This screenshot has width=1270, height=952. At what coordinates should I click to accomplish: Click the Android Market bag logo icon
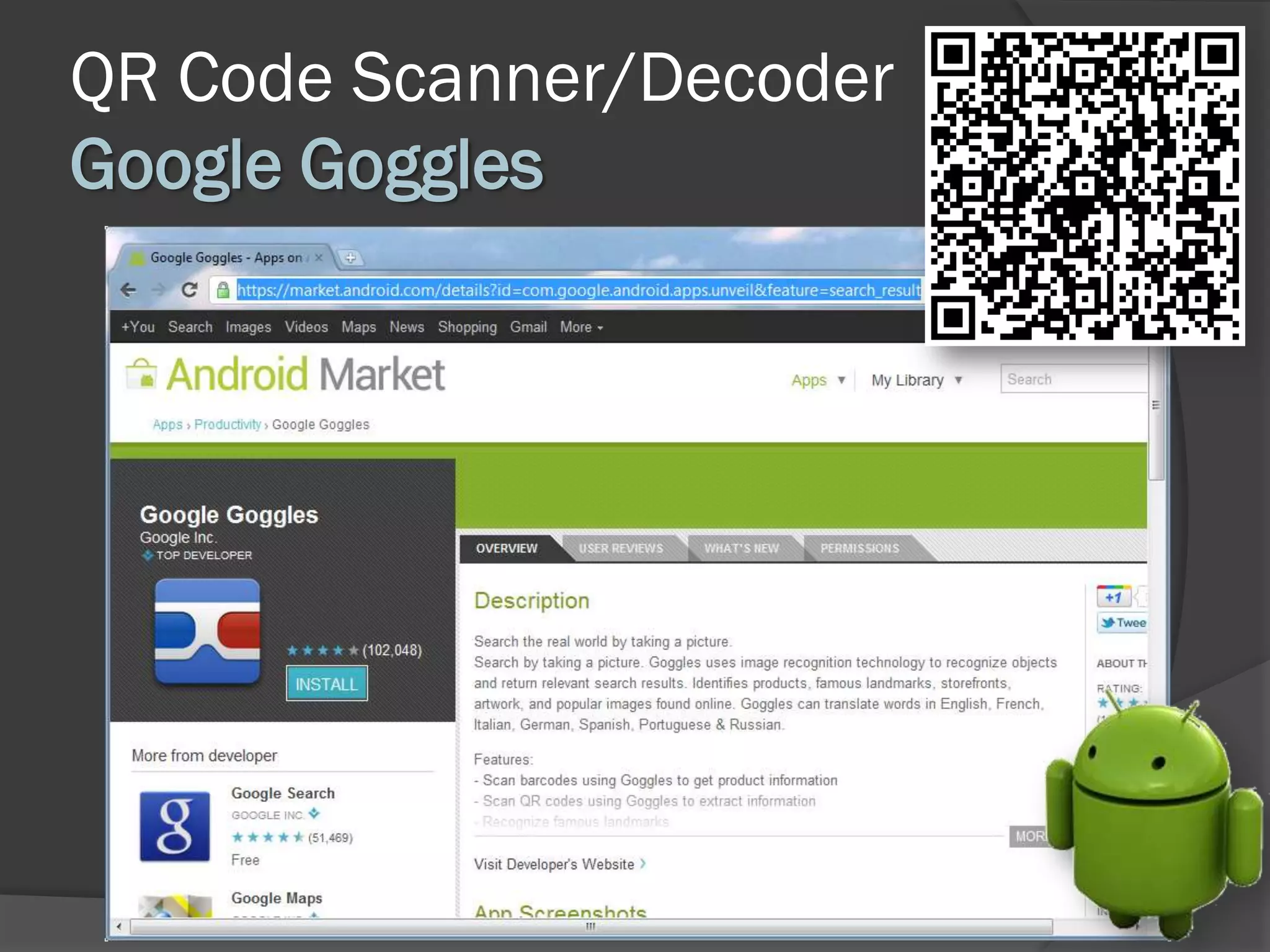(x=141, y=374)
